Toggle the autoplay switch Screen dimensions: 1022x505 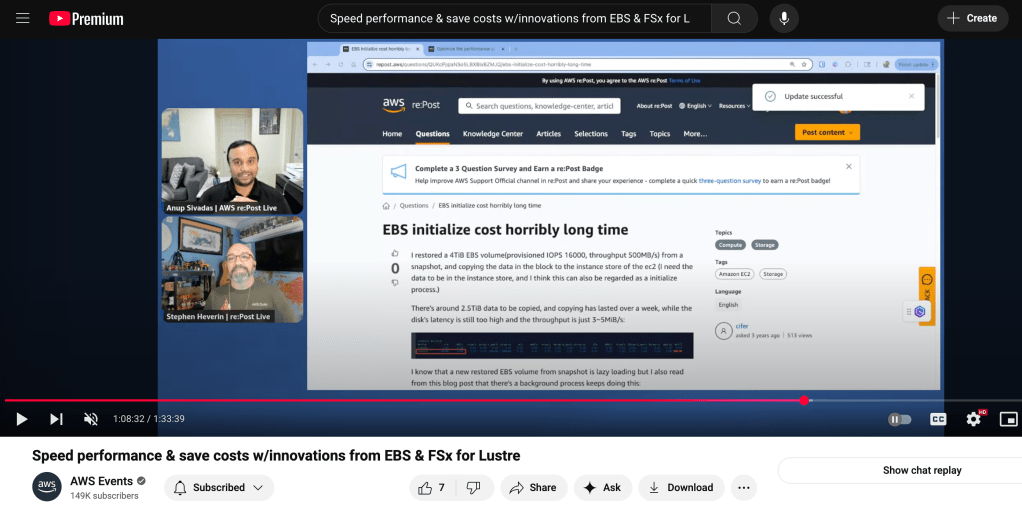tap(899, 419)
